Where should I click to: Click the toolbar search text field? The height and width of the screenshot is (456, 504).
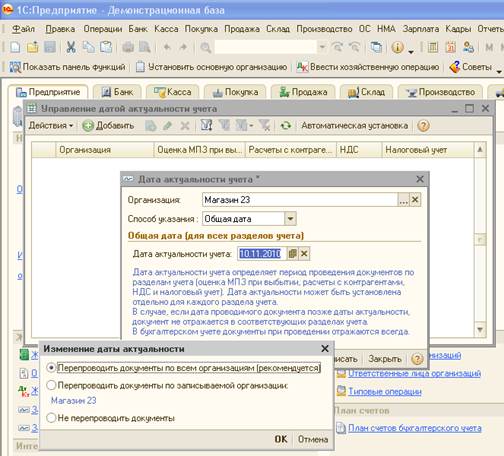[265, 47]
